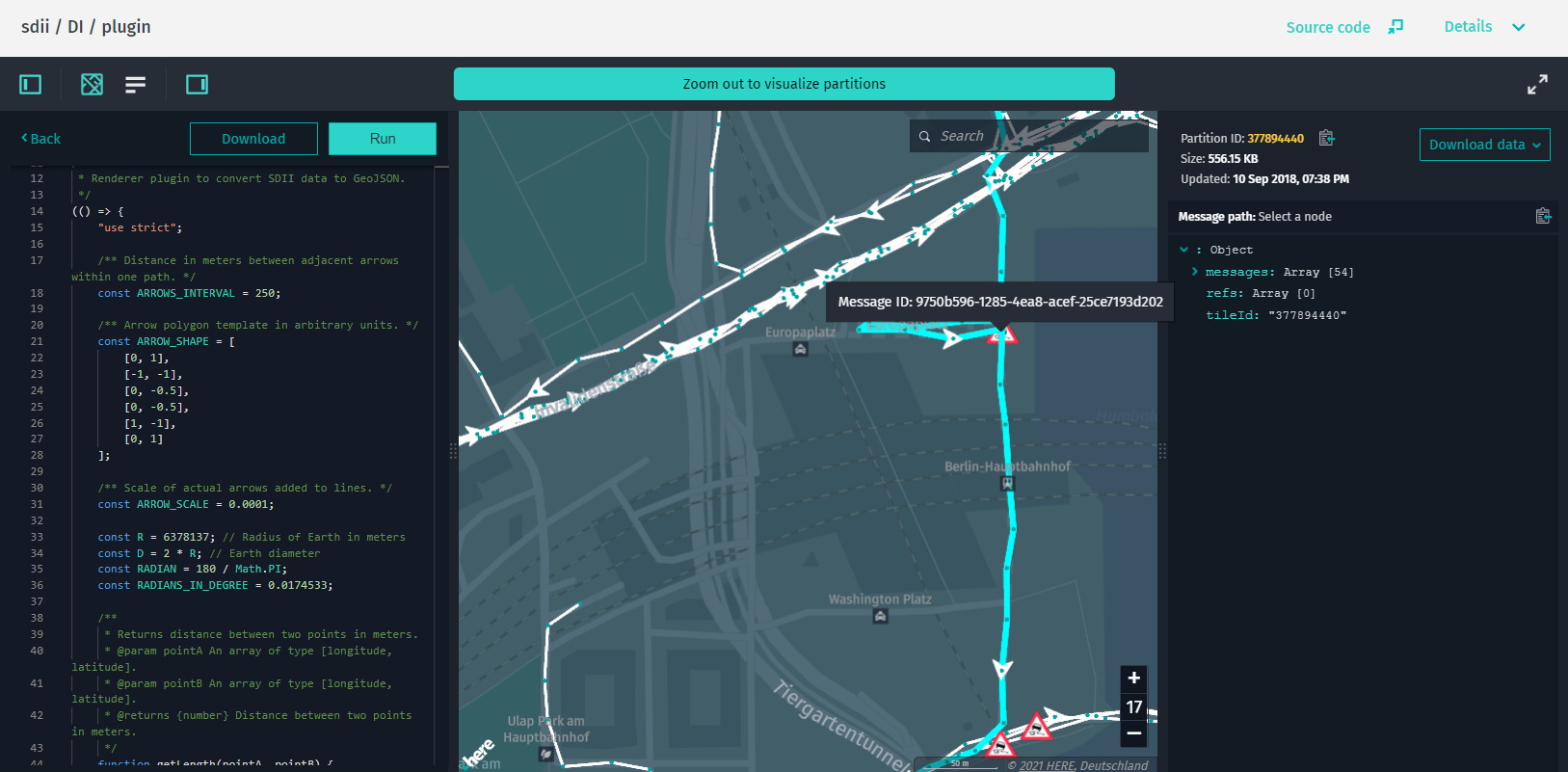Zoom out on the map

pos(1134,733)
